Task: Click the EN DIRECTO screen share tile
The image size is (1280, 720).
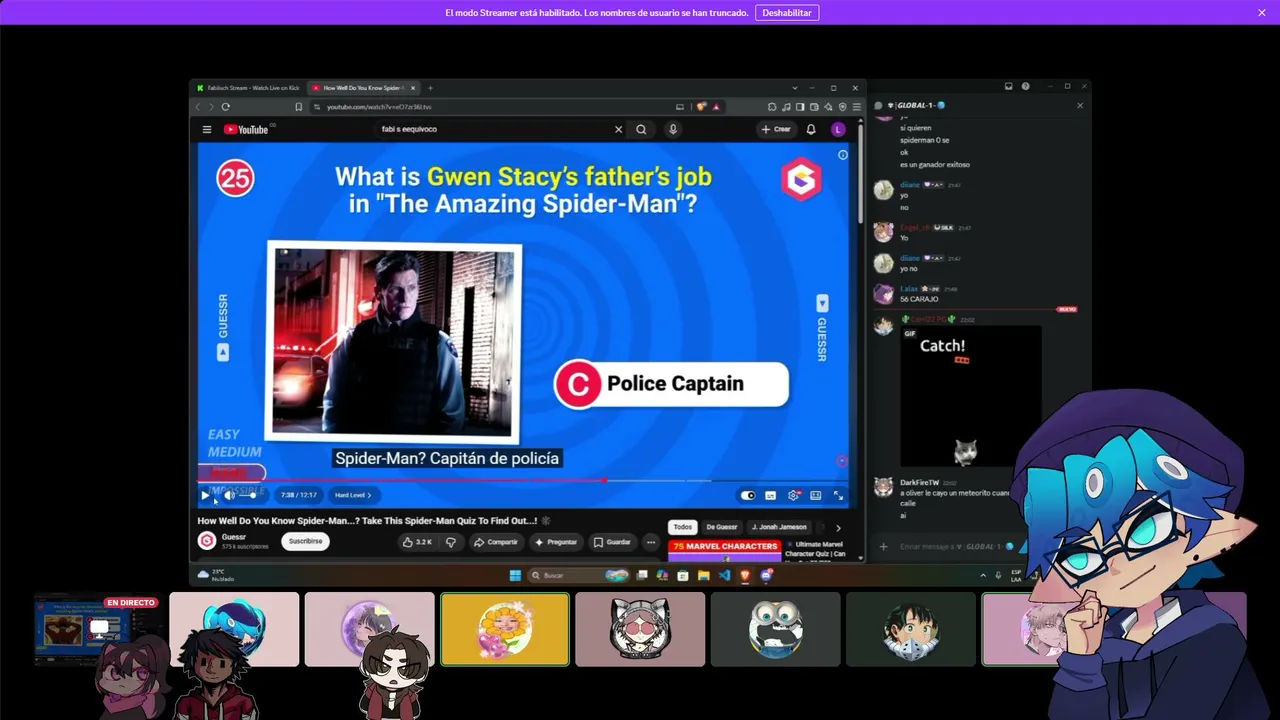Action: (x=99, y=629)
